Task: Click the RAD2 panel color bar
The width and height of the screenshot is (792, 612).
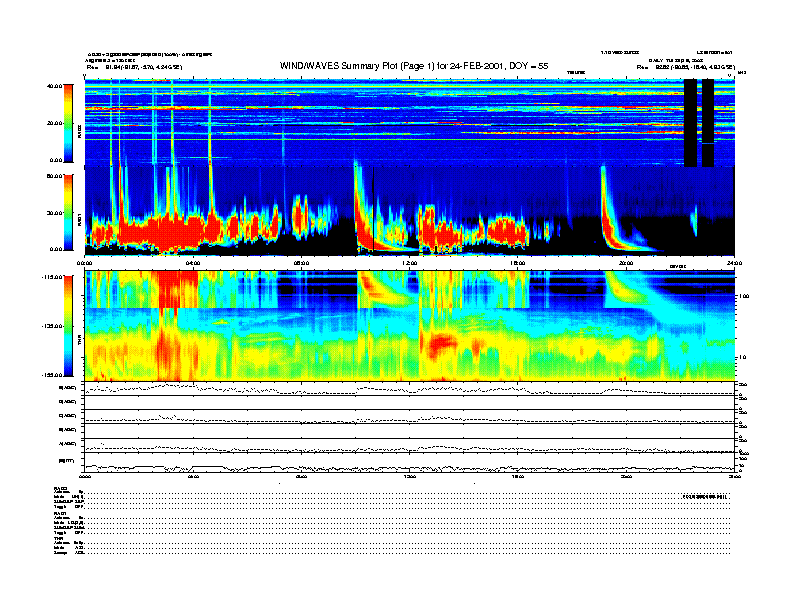Action: [68, 123]
